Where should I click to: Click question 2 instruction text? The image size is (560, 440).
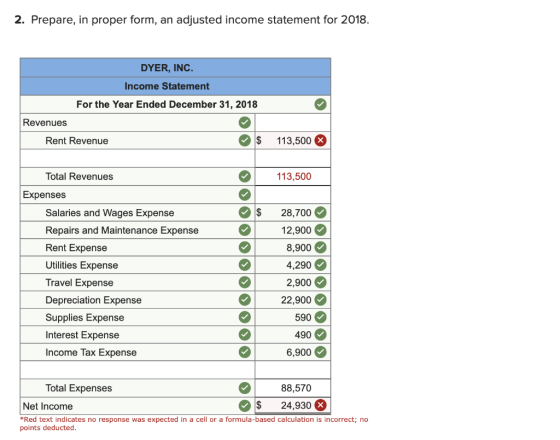tap(192, 20)
